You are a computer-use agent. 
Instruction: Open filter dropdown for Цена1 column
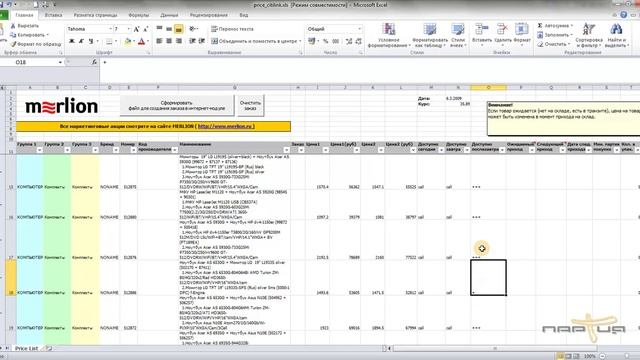(325, 150)
